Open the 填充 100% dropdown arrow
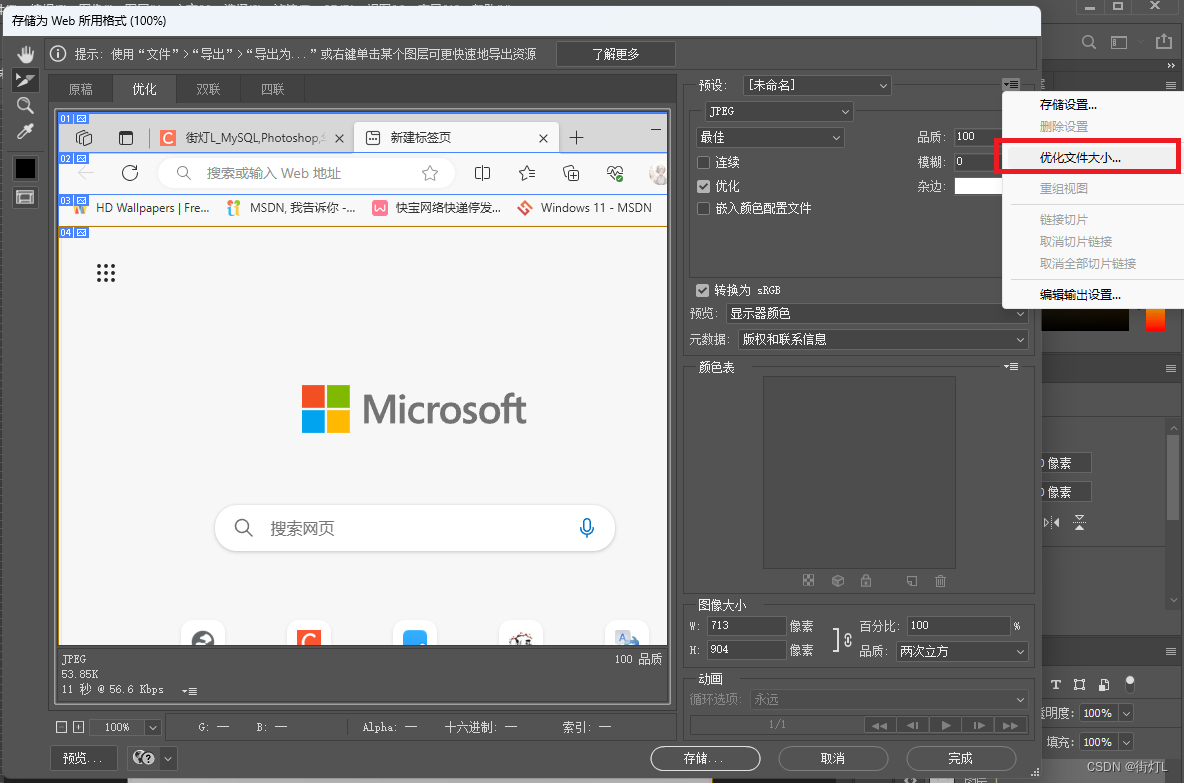 [x=1126, y=742]
